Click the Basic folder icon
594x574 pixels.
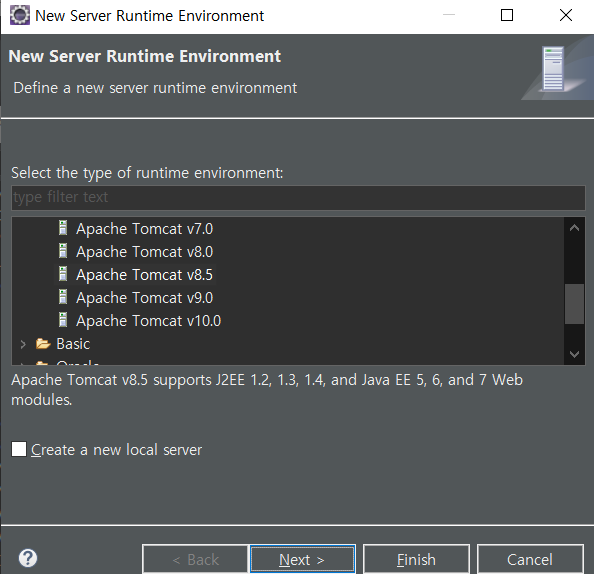click(x=43, y=344)
